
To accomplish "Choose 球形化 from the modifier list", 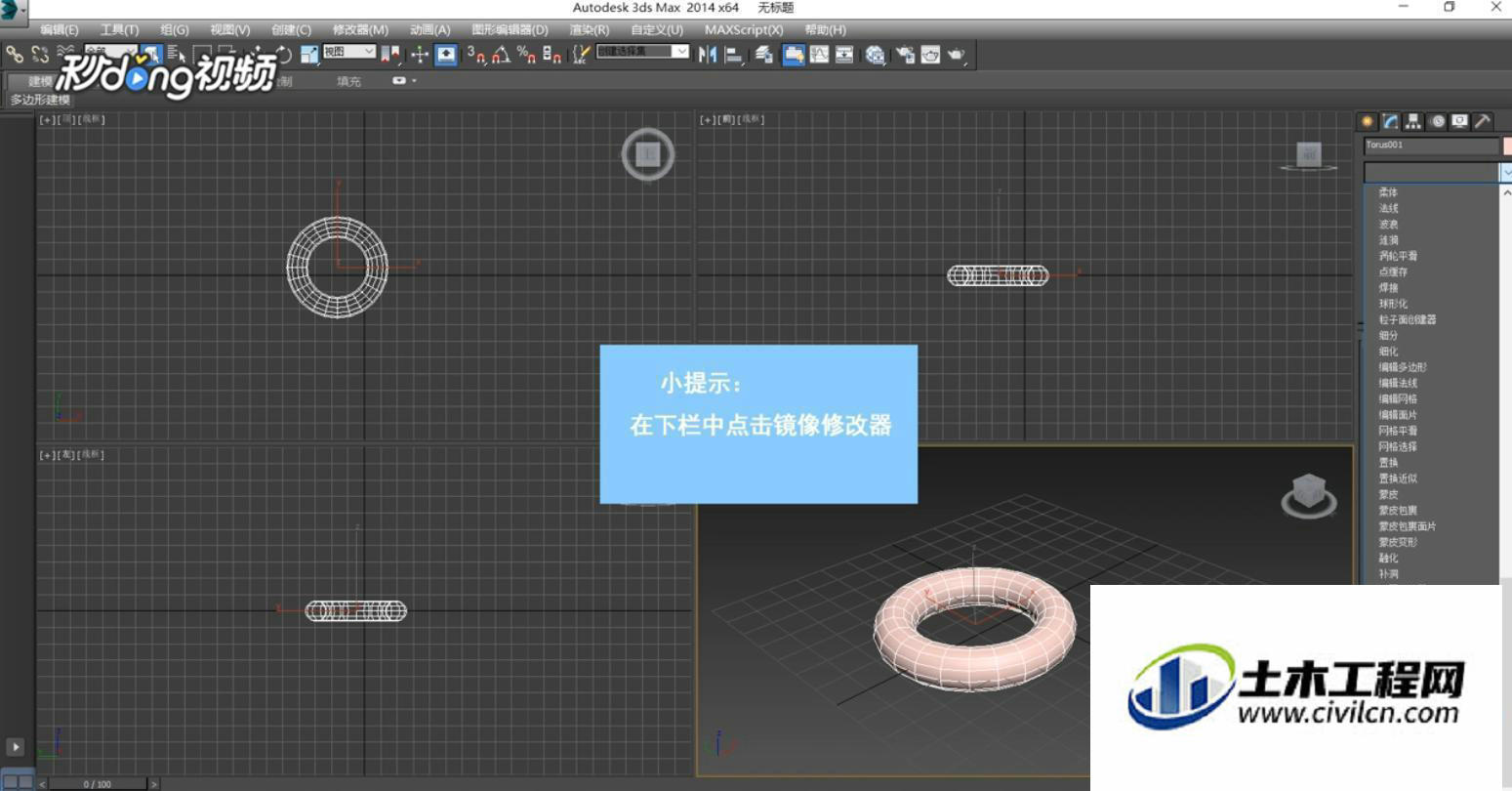I will tap(1393, 304).
